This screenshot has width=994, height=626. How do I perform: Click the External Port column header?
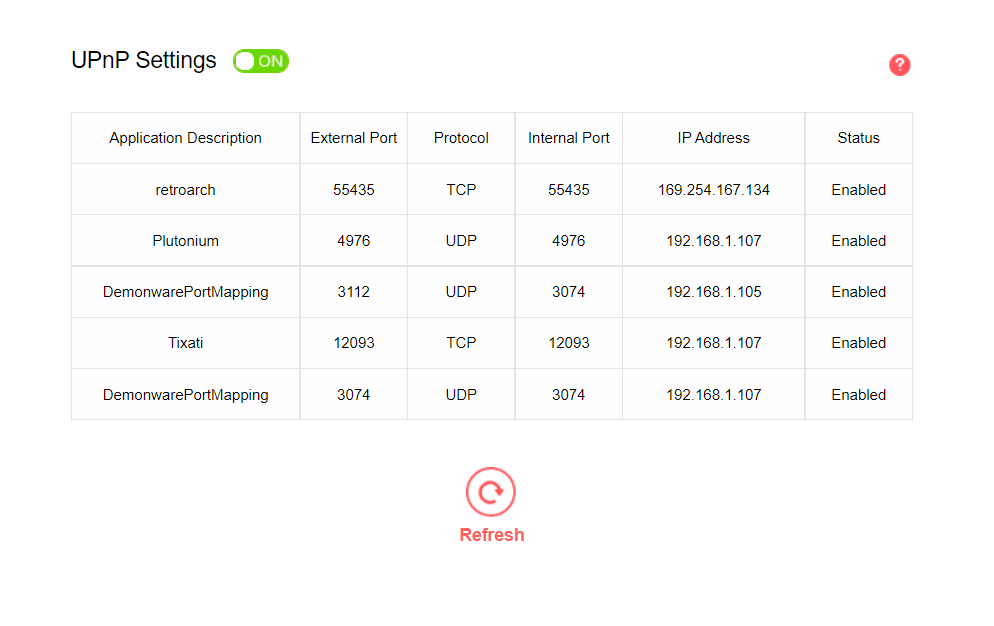354,138
